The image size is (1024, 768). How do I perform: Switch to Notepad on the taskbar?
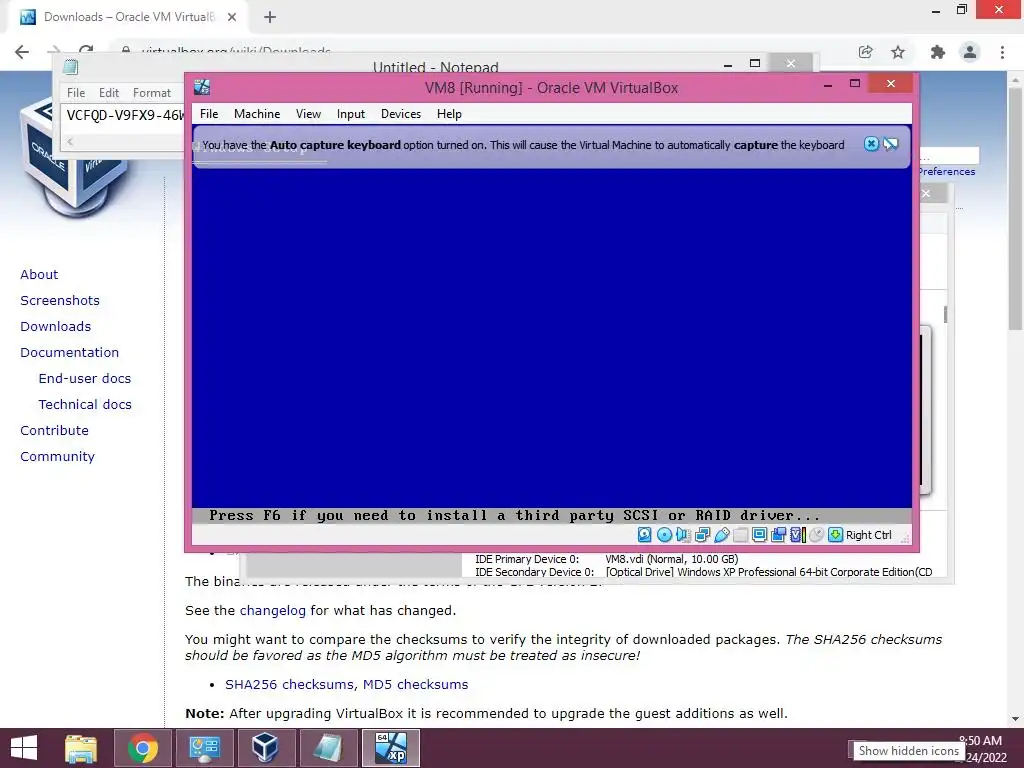[328, 748]
